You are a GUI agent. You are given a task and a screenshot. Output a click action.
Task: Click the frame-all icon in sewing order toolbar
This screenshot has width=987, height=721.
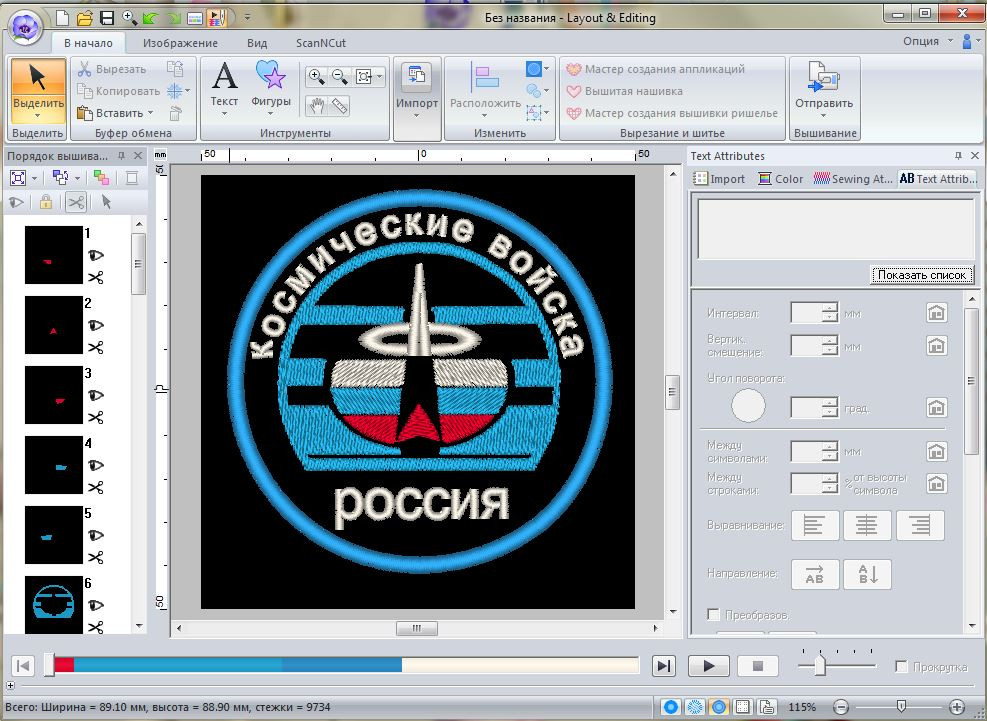pyautogui.click(x=18, y=178)
